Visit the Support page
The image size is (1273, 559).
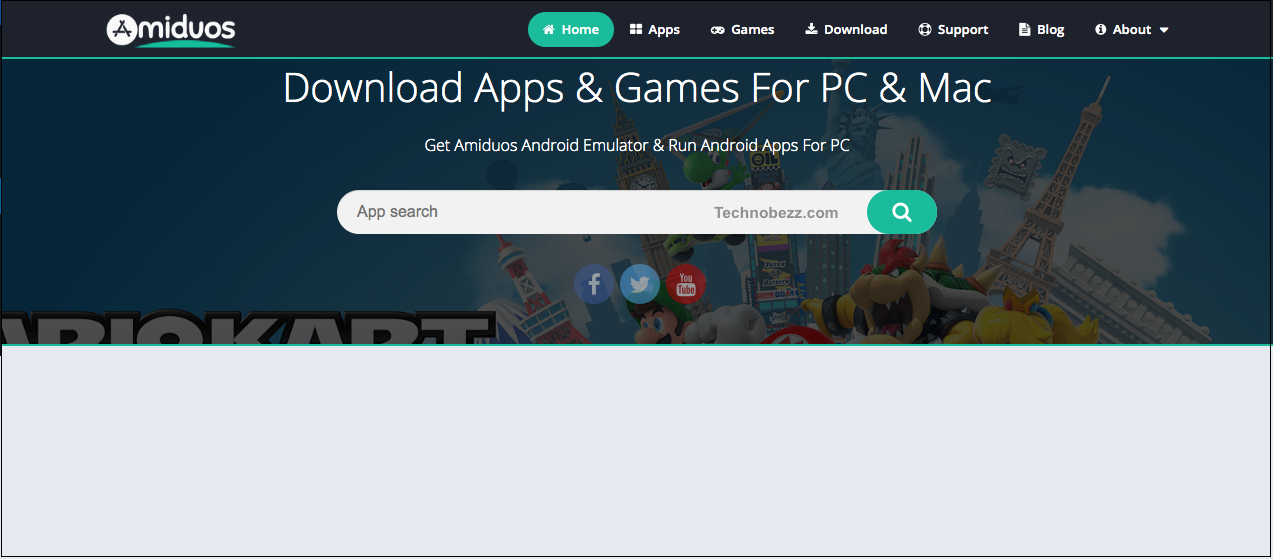953,30
